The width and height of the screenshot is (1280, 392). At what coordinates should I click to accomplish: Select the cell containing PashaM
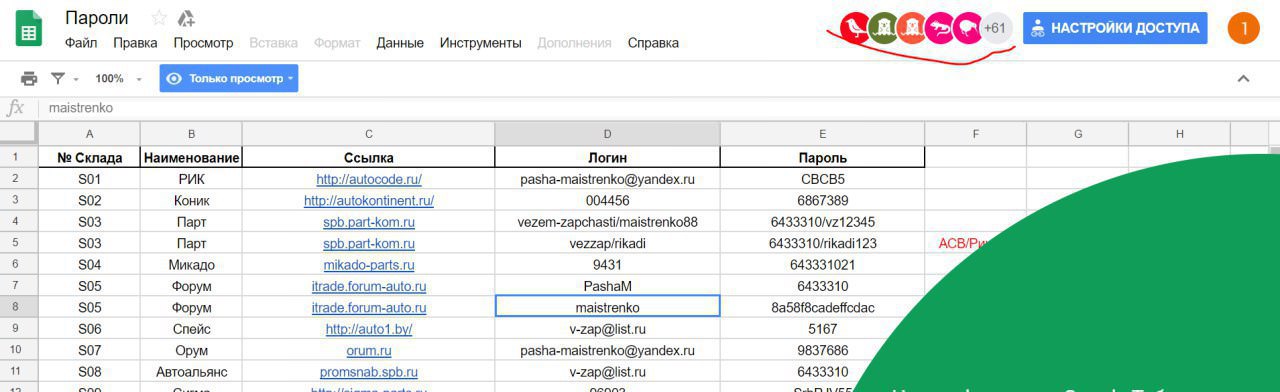(607, 286)
